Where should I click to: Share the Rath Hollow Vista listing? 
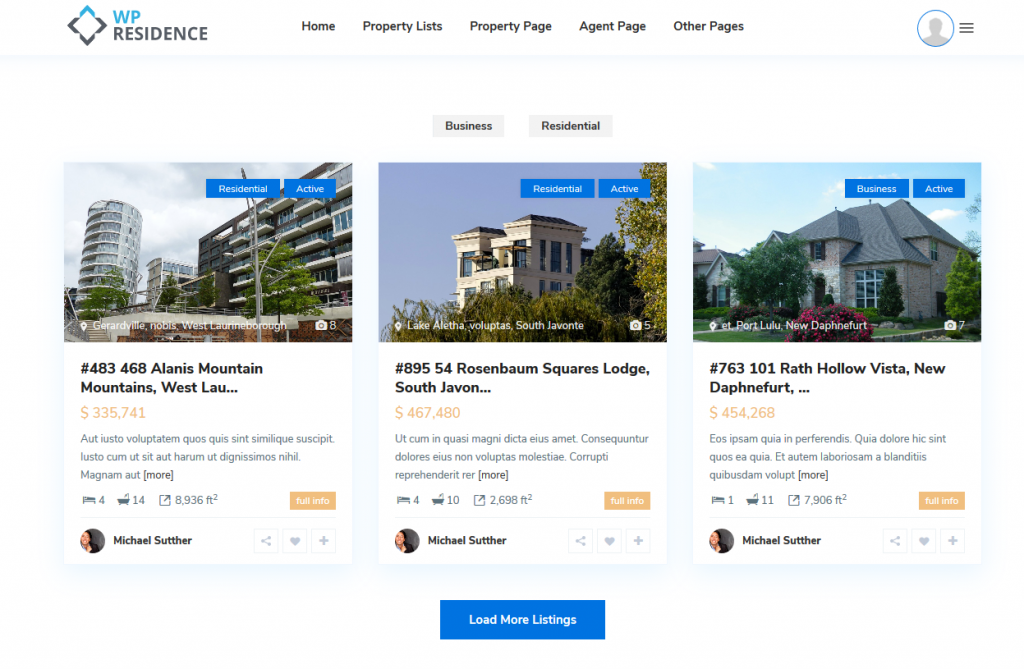pos(895,541)
